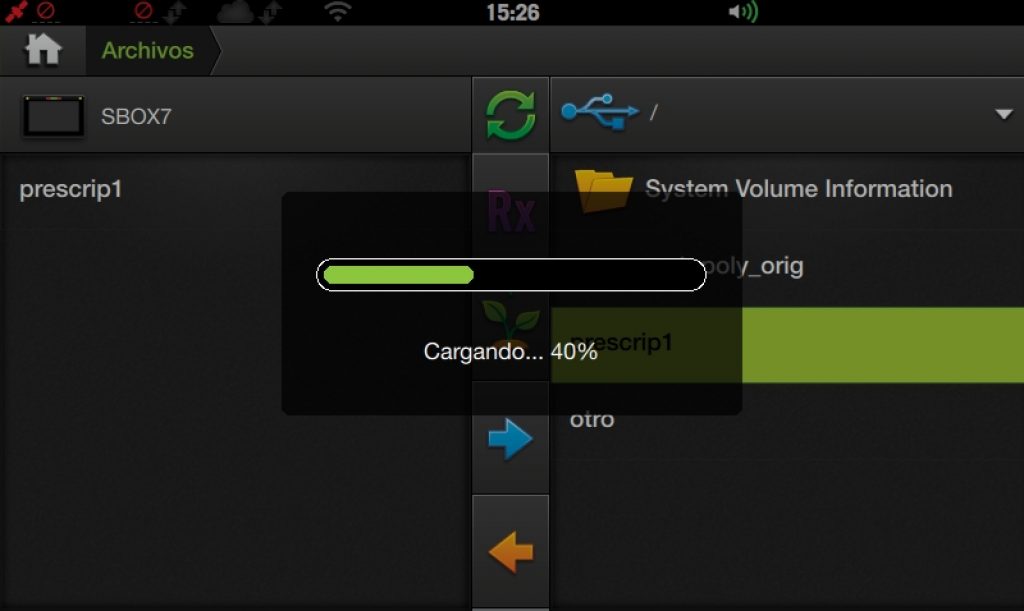This screenshot has height=611, width=1024.
Task: Select the SBOX7 device entry
Action: [235, 116]
